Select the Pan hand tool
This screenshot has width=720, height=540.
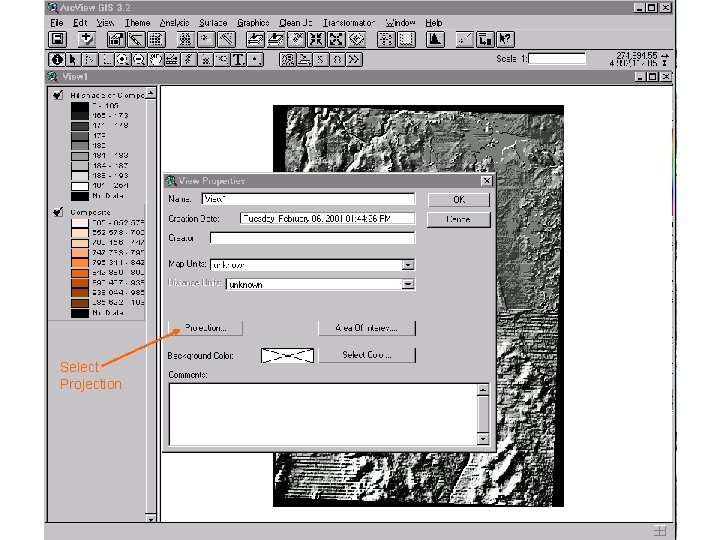pyautogui.click(x=156, y=60)
